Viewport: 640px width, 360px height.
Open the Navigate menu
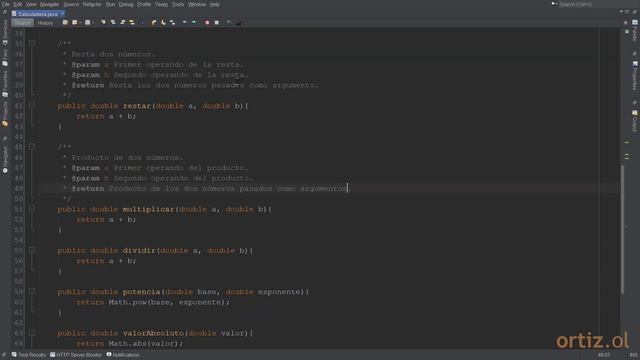pos(49,4)
